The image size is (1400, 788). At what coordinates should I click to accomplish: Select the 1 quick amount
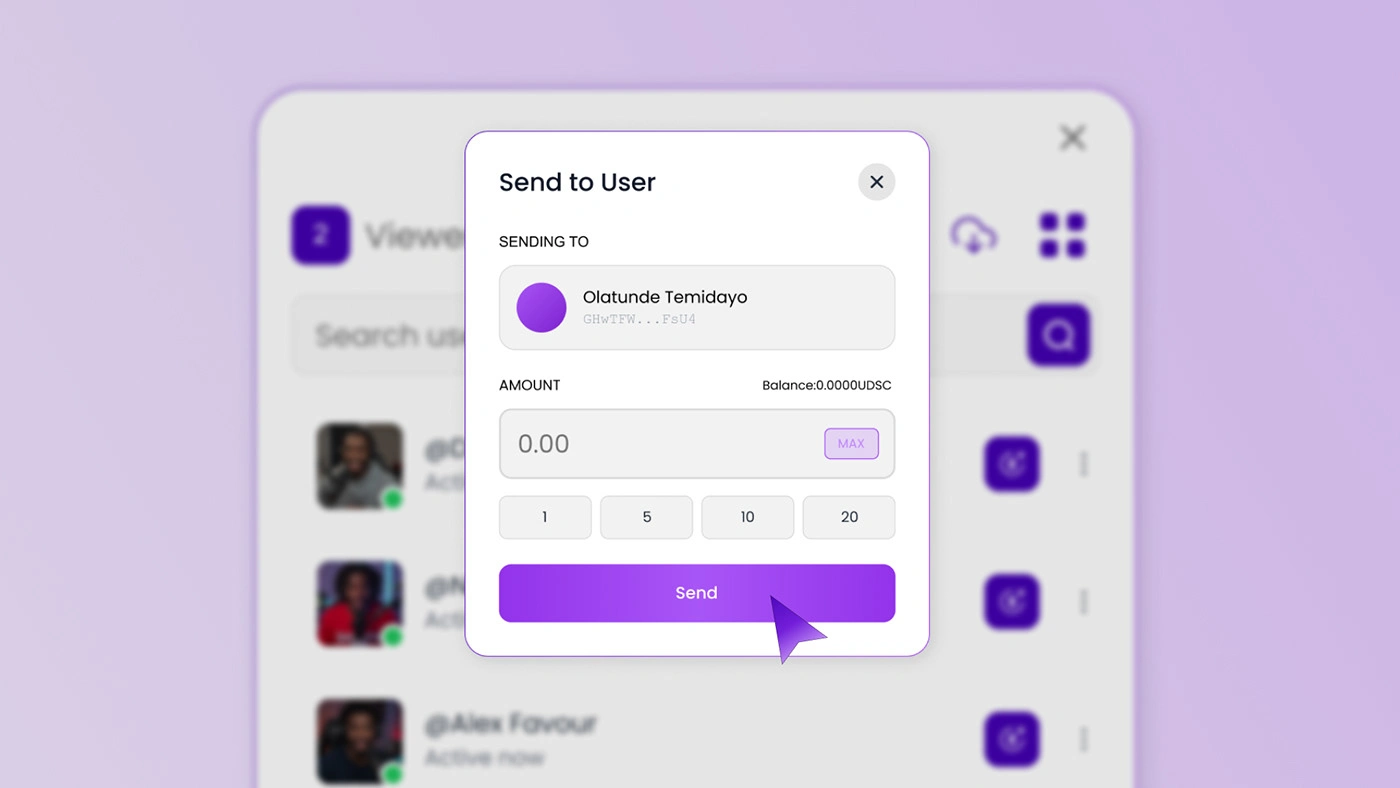click(x=545, y=517)
